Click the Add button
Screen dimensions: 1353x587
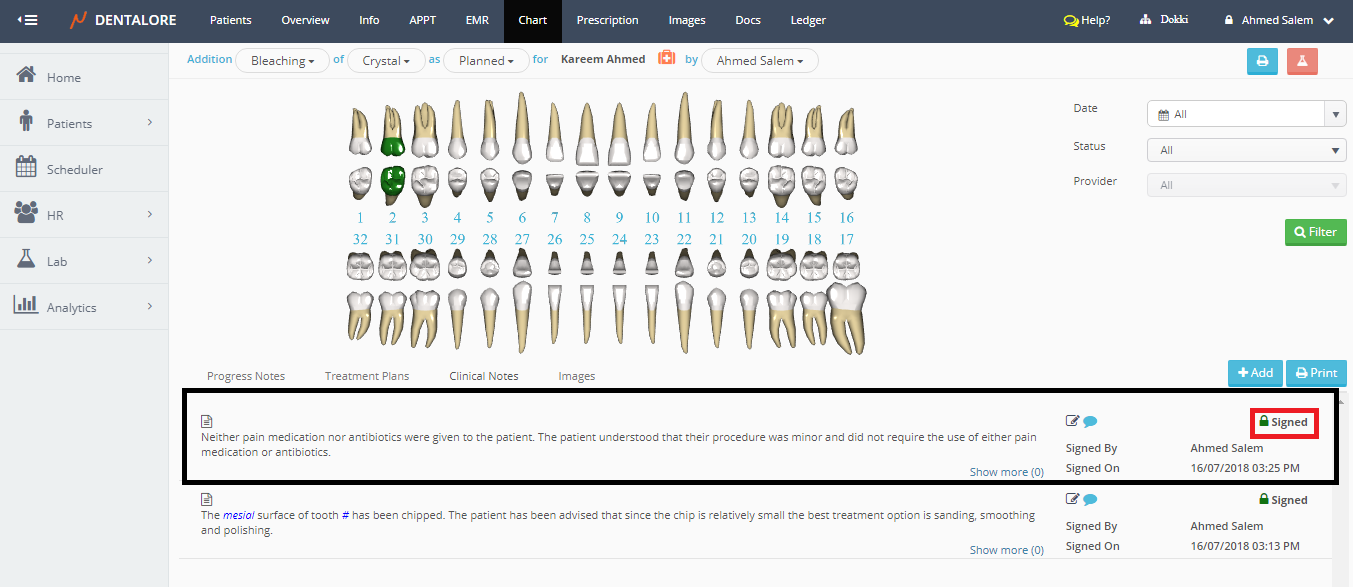[1255, 373]
